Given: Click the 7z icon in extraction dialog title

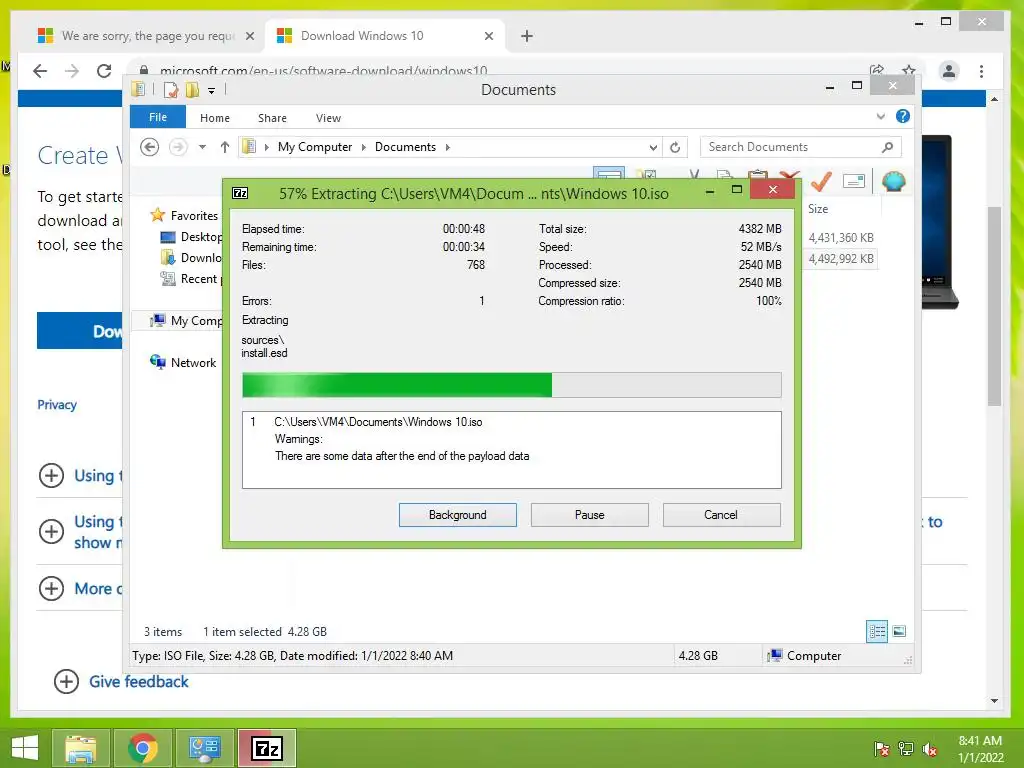Looking at the screenshot, I should [x=240, y=193].
